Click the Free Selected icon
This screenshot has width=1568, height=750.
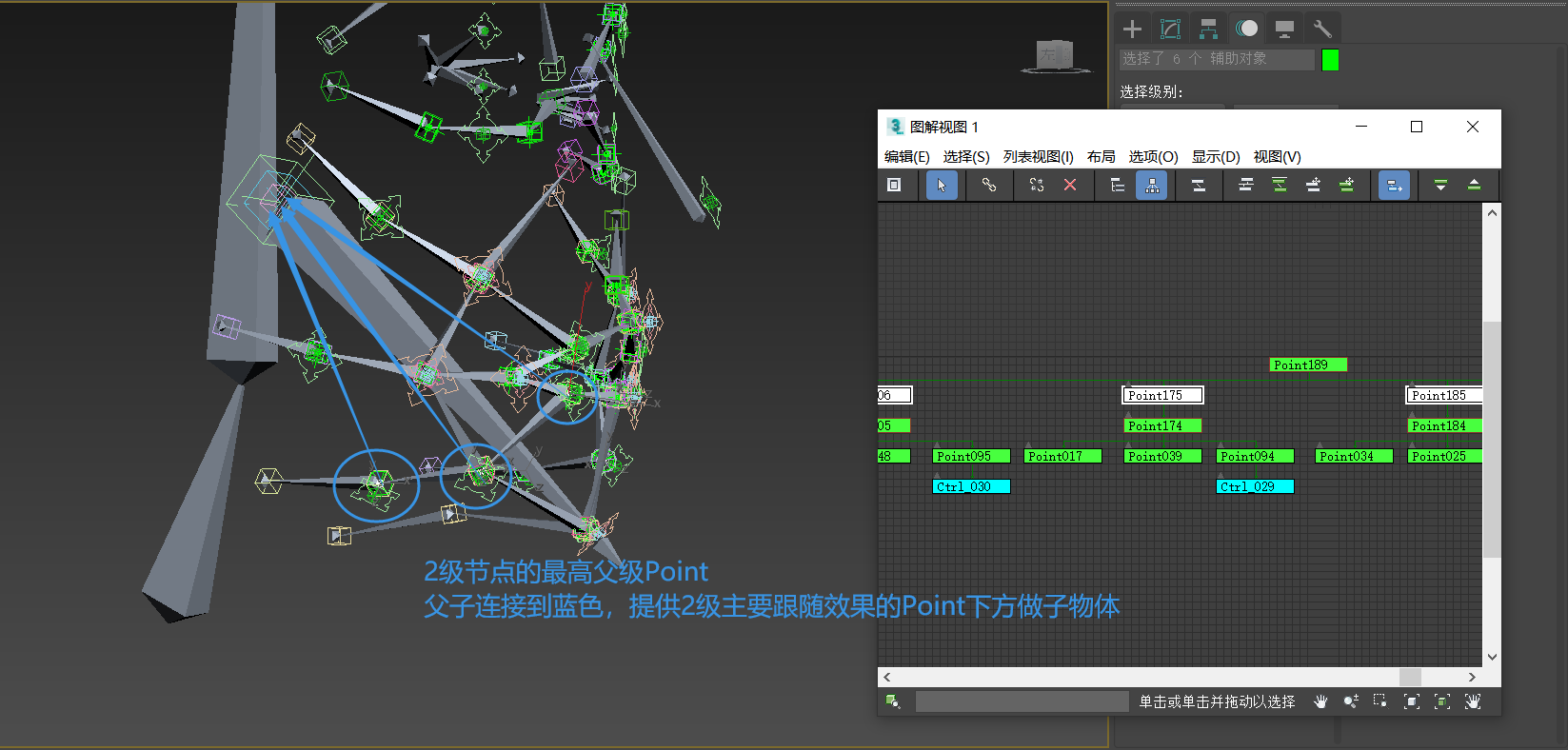click(x=1346, y=186)
